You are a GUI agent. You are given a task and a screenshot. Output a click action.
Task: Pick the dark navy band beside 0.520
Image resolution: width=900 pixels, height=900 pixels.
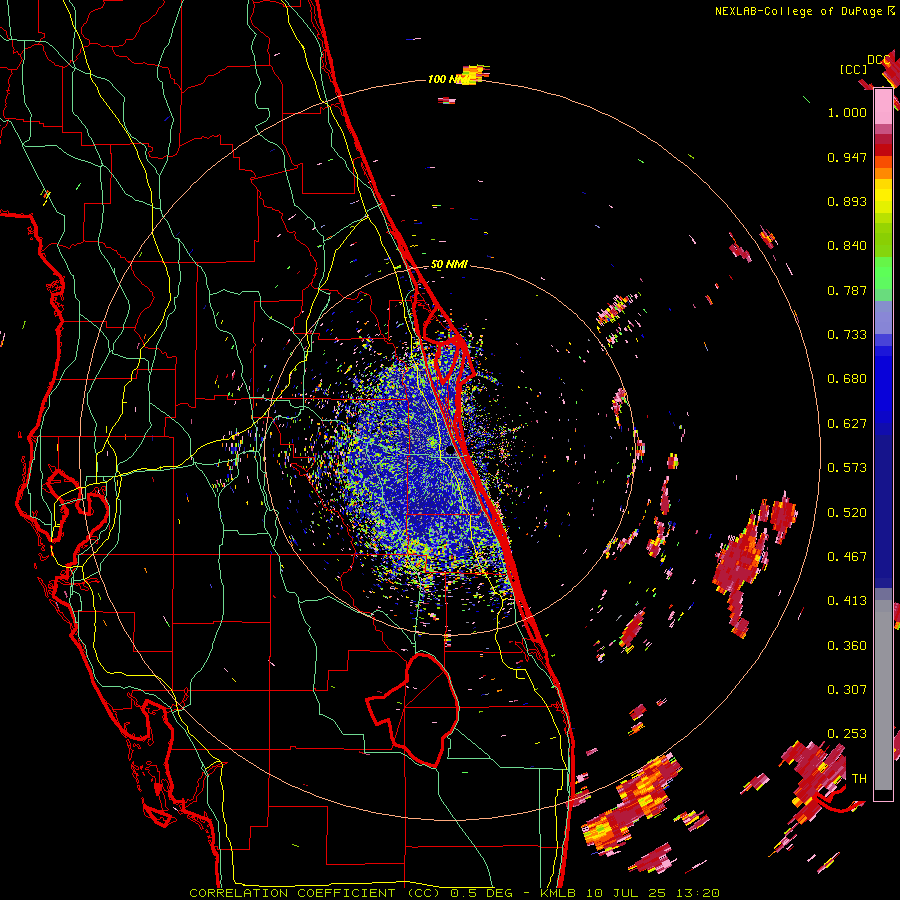coord(883,511)
